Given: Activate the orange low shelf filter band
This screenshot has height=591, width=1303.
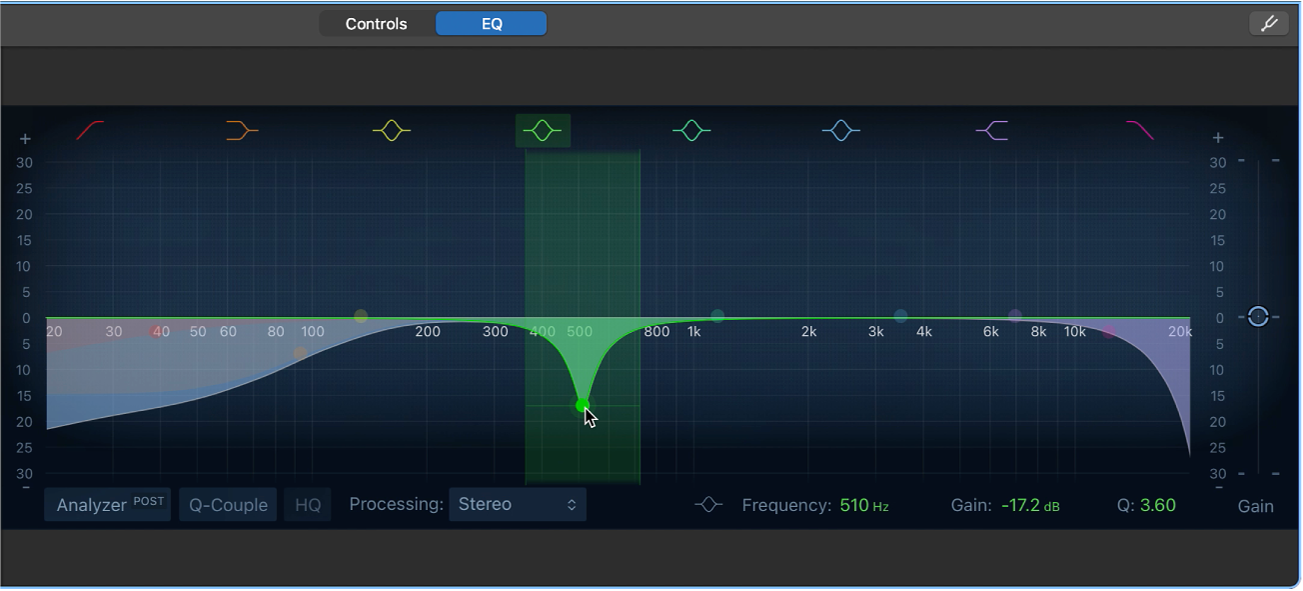Looking at the screenshot, I should coord(240,129).
